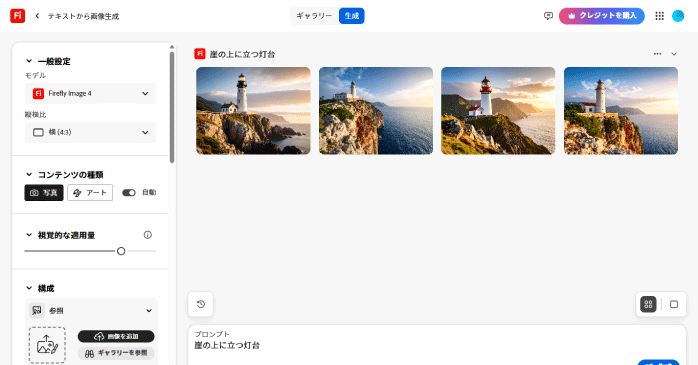
Task: Show info for 視覚的な適用量
Action: pos(148,235)
